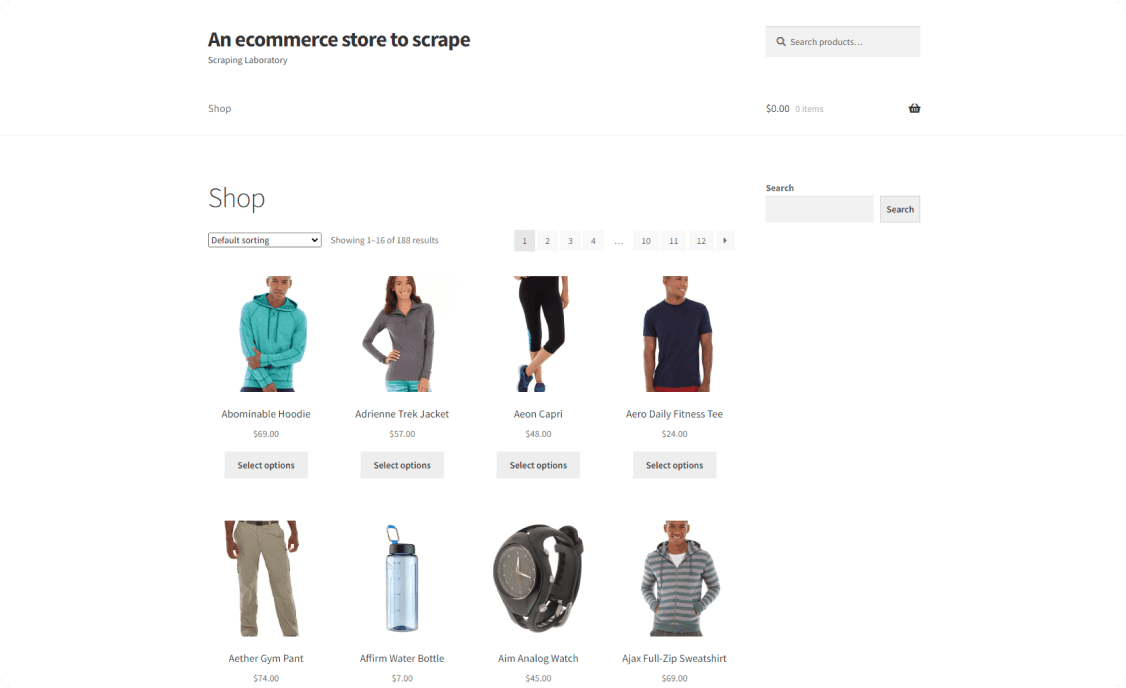Screen dimensions: 1126x688
Task: Click the Scraping Laboratory tagline
Action: 248,60
